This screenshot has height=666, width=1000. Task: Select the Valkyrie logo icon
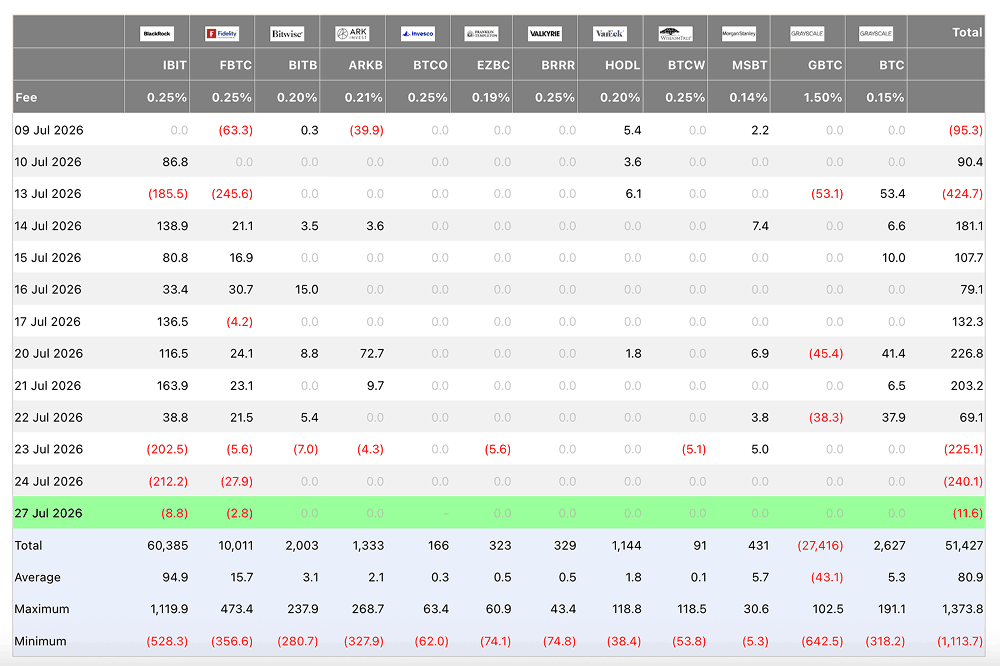tap(545, 33)
